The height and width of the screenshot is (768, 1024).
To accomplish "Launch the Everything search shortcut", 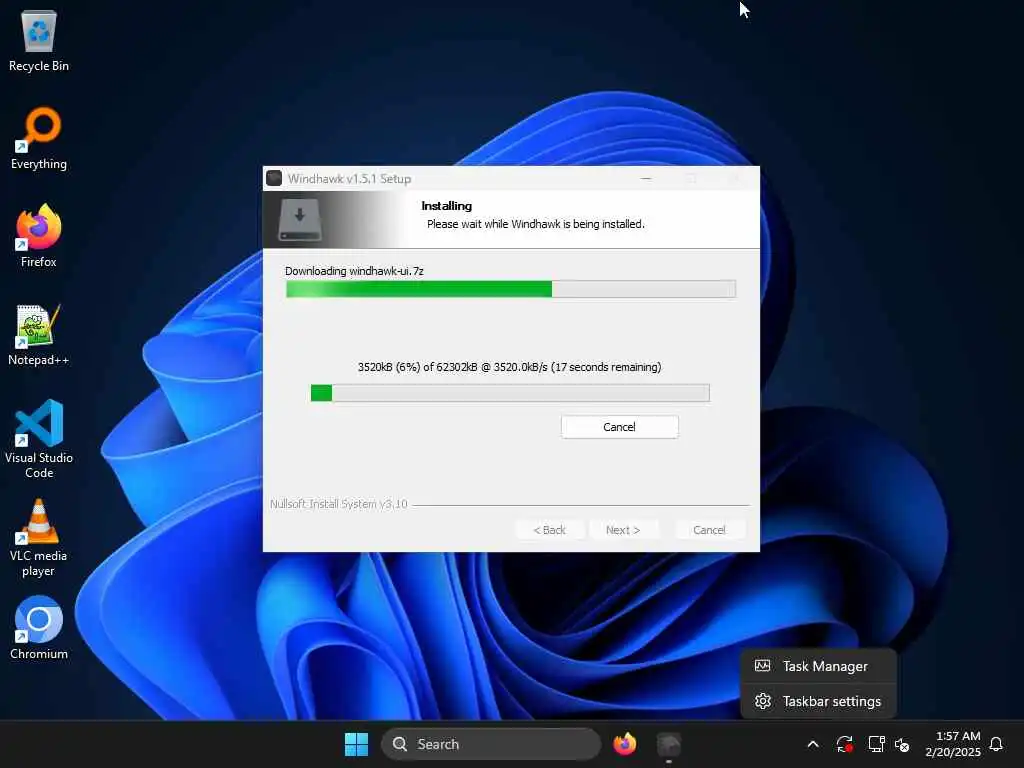I will pyautogui.click(x=39, y=138).
